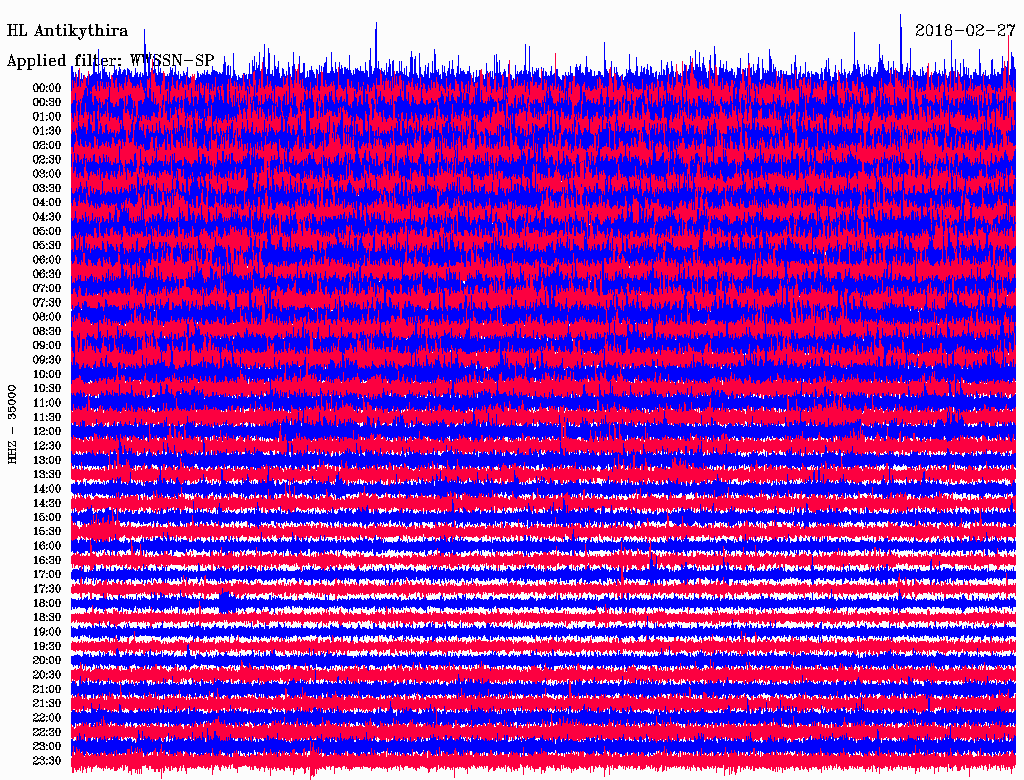Viewport: 1024px width, 780px height.
Task: Select the 07:00 time label
Action: (x=47, y=288)
